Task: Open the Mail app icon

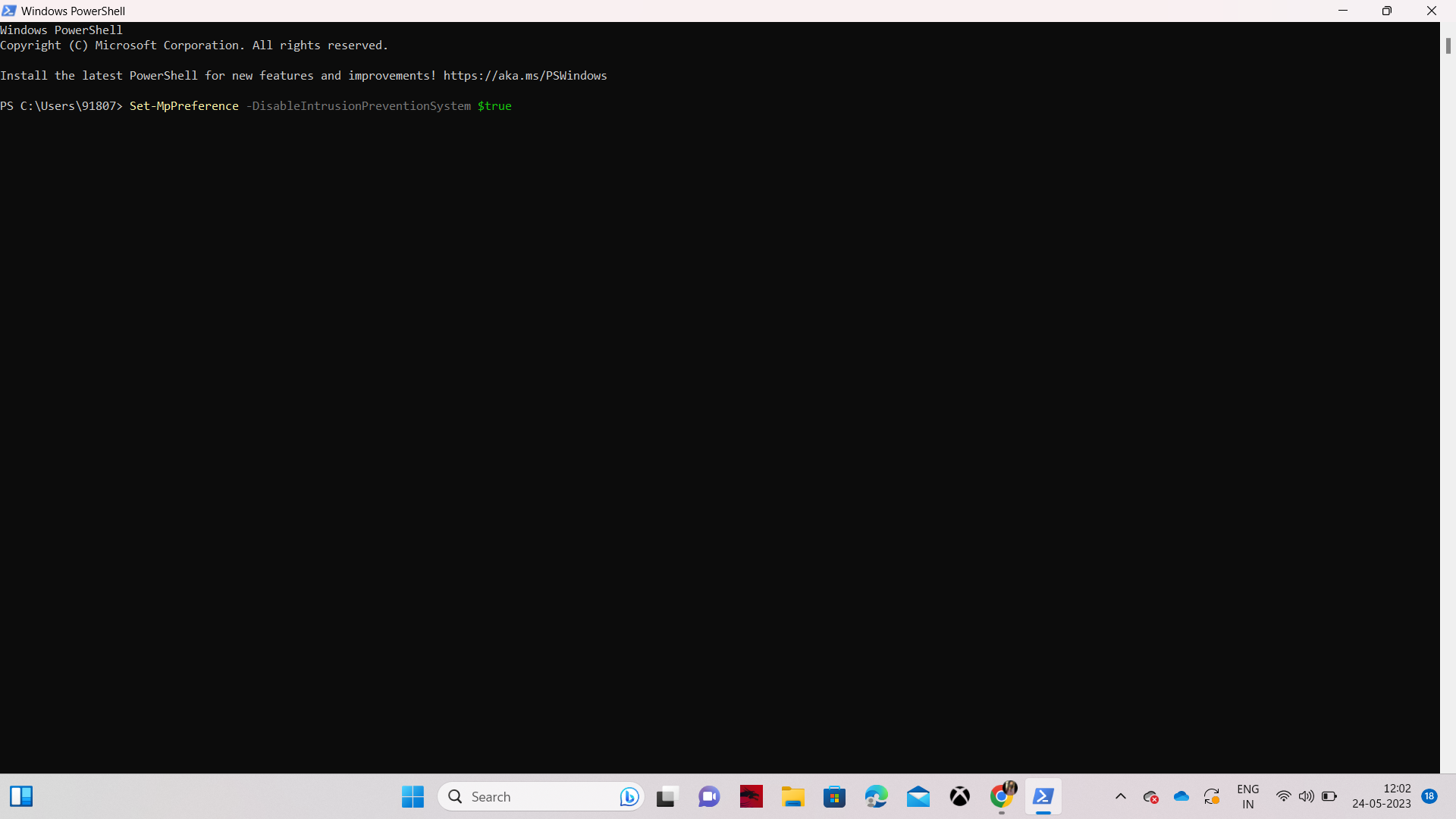Action: click(918, 796)
